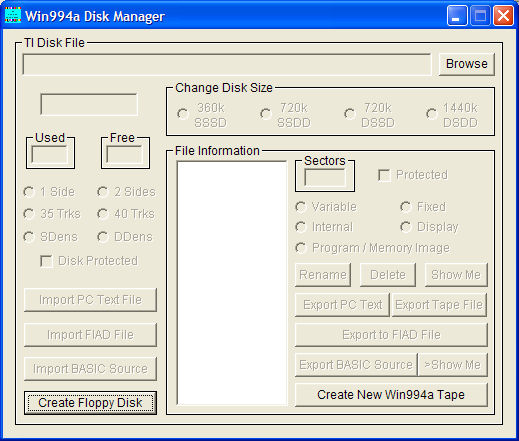The width and height of the screenshot is (519, 441).
Task: Click Create New Win994a Tape button
Action: (391, 395)
